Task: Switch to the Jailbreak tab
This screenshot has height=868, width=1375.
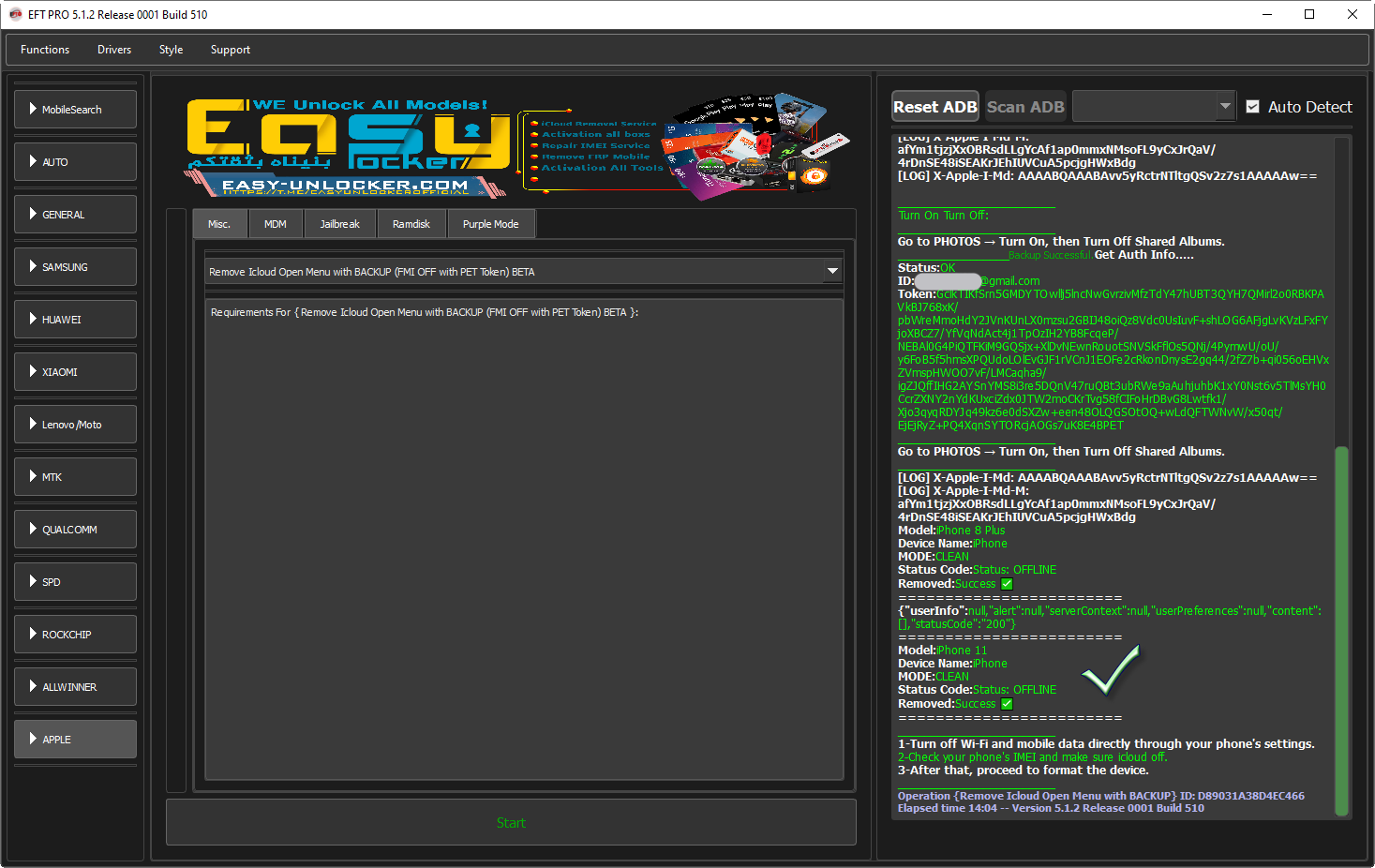Action: pos(339,224)
